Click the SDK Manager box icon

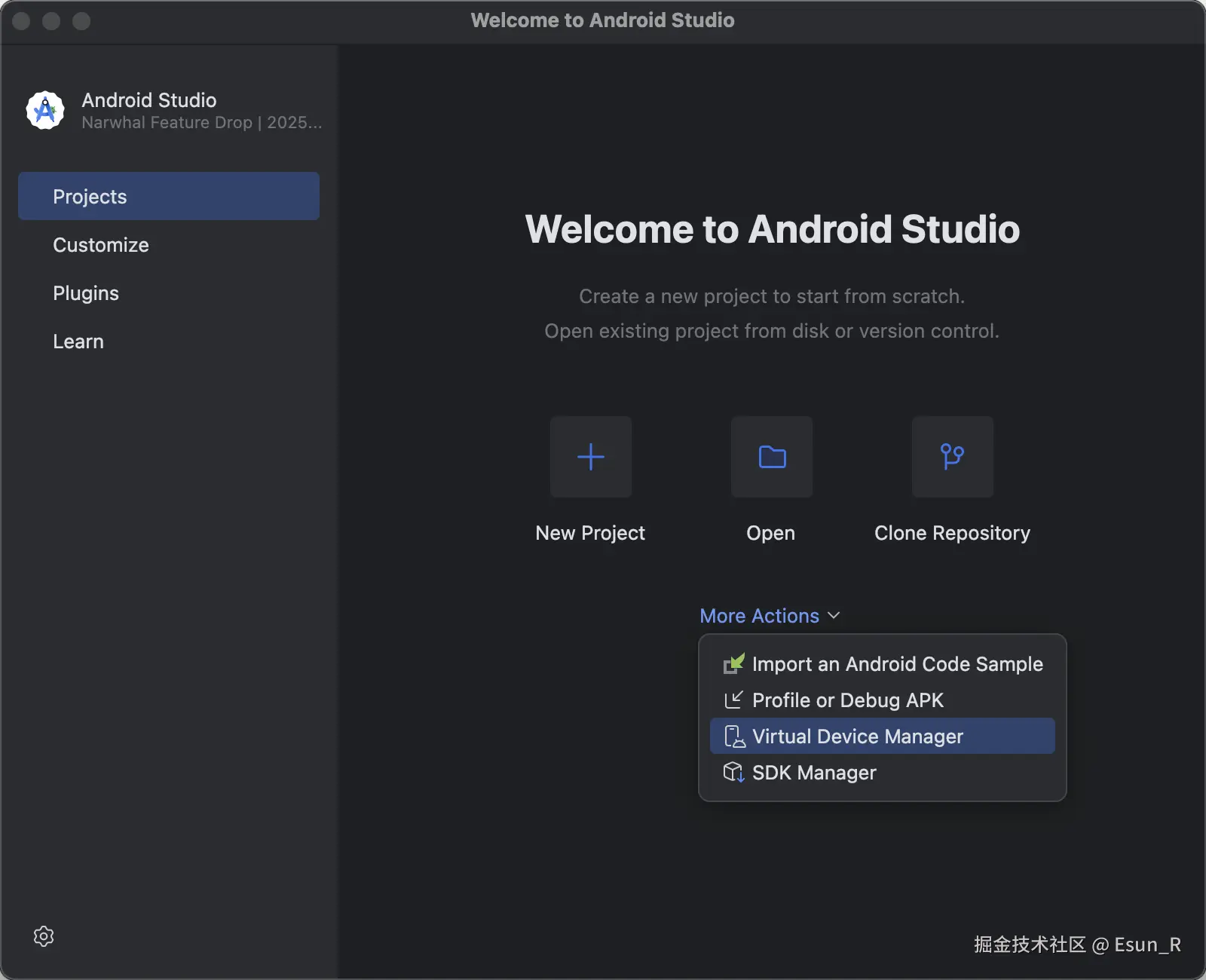click(734, 773)
